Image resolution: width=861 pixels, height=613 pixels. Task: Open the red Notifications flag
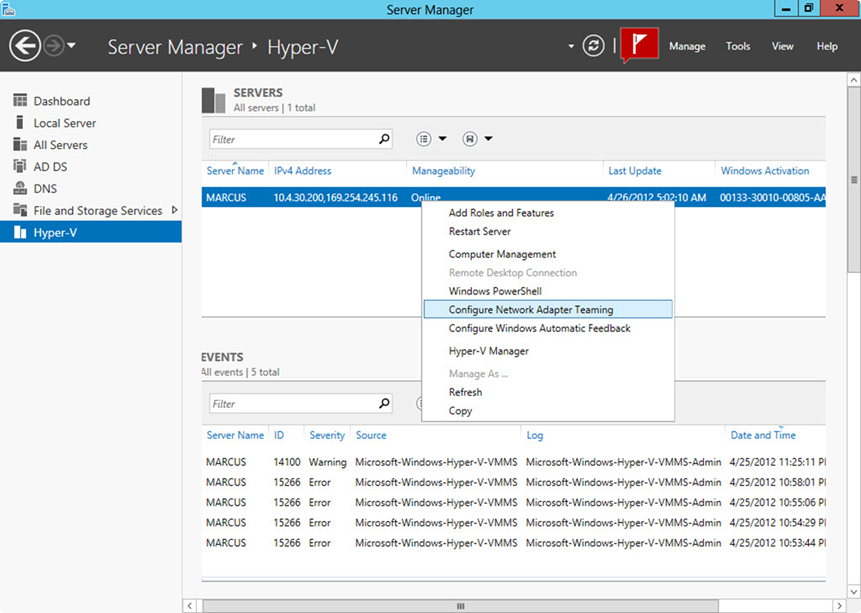click(x=639, y=44)
